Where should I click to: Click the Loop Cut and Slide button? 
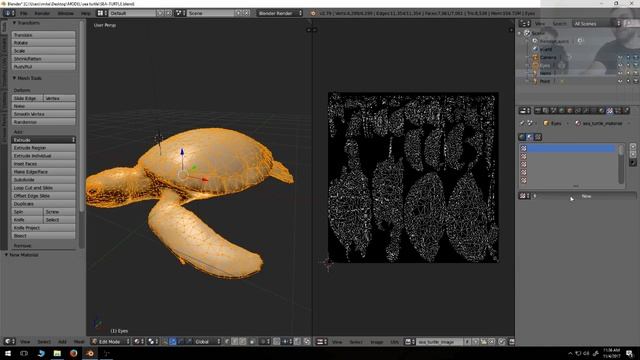click(44, 188)
